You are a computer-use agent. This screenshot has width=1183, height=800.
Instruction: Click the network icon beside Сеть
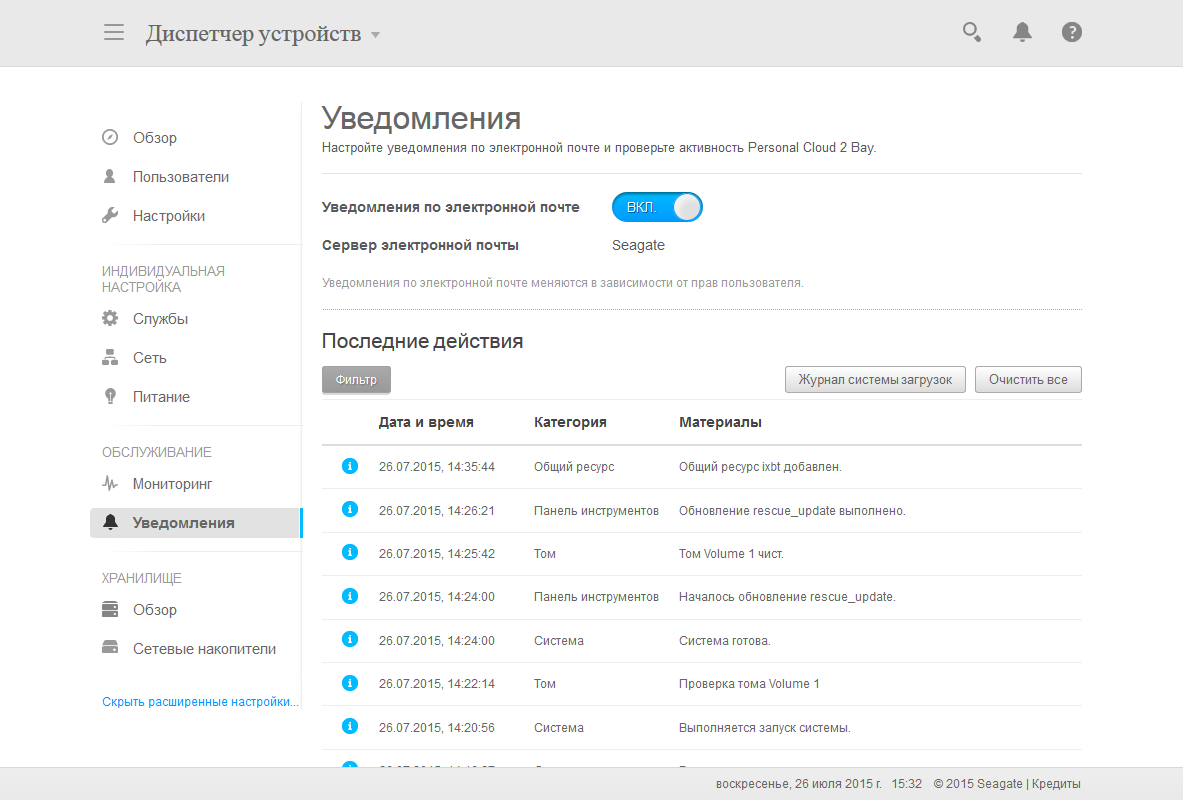(x=110, y=358)
